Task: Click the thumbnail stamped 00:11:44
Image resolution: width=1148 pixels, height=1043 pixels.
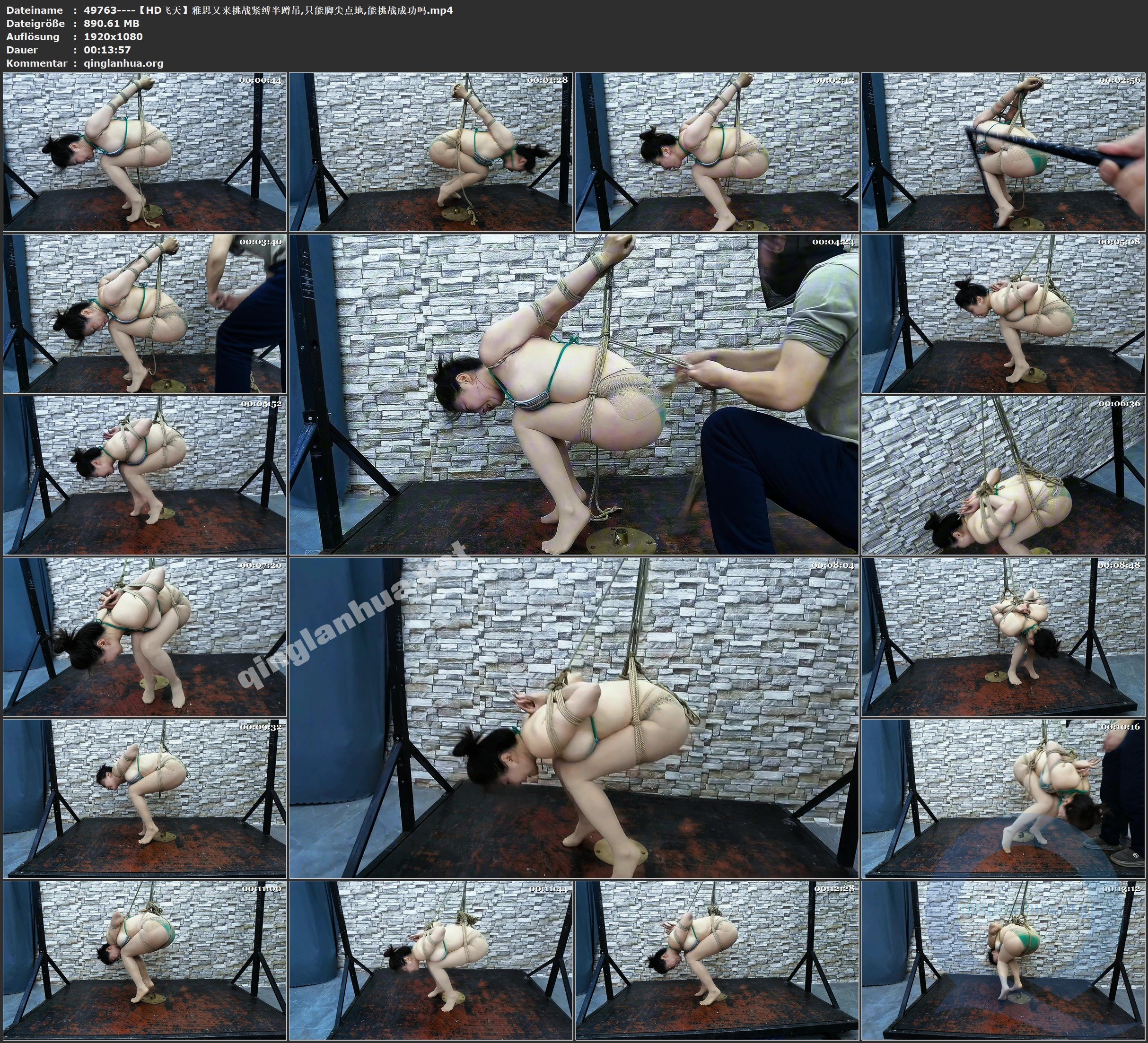Action: point(431,960)
